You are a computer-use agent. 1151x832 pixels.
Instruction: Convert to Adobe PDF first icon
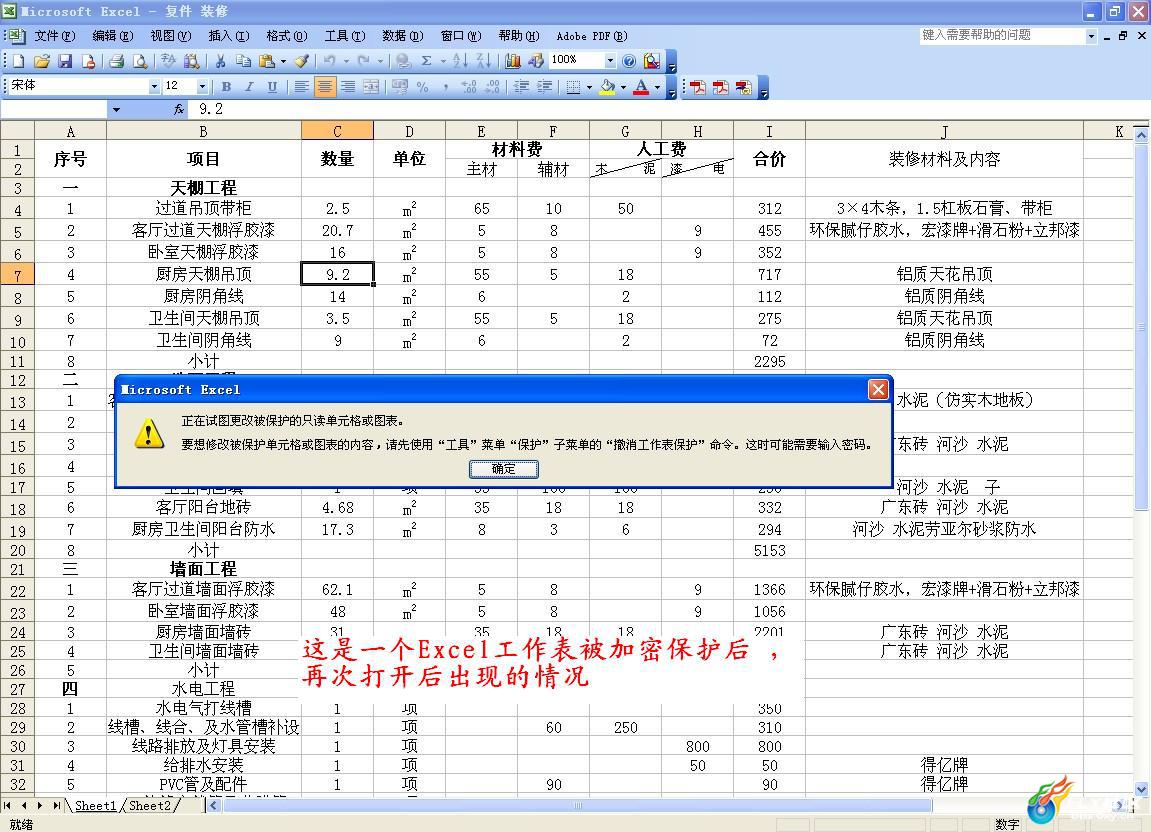tap(697, 87)
